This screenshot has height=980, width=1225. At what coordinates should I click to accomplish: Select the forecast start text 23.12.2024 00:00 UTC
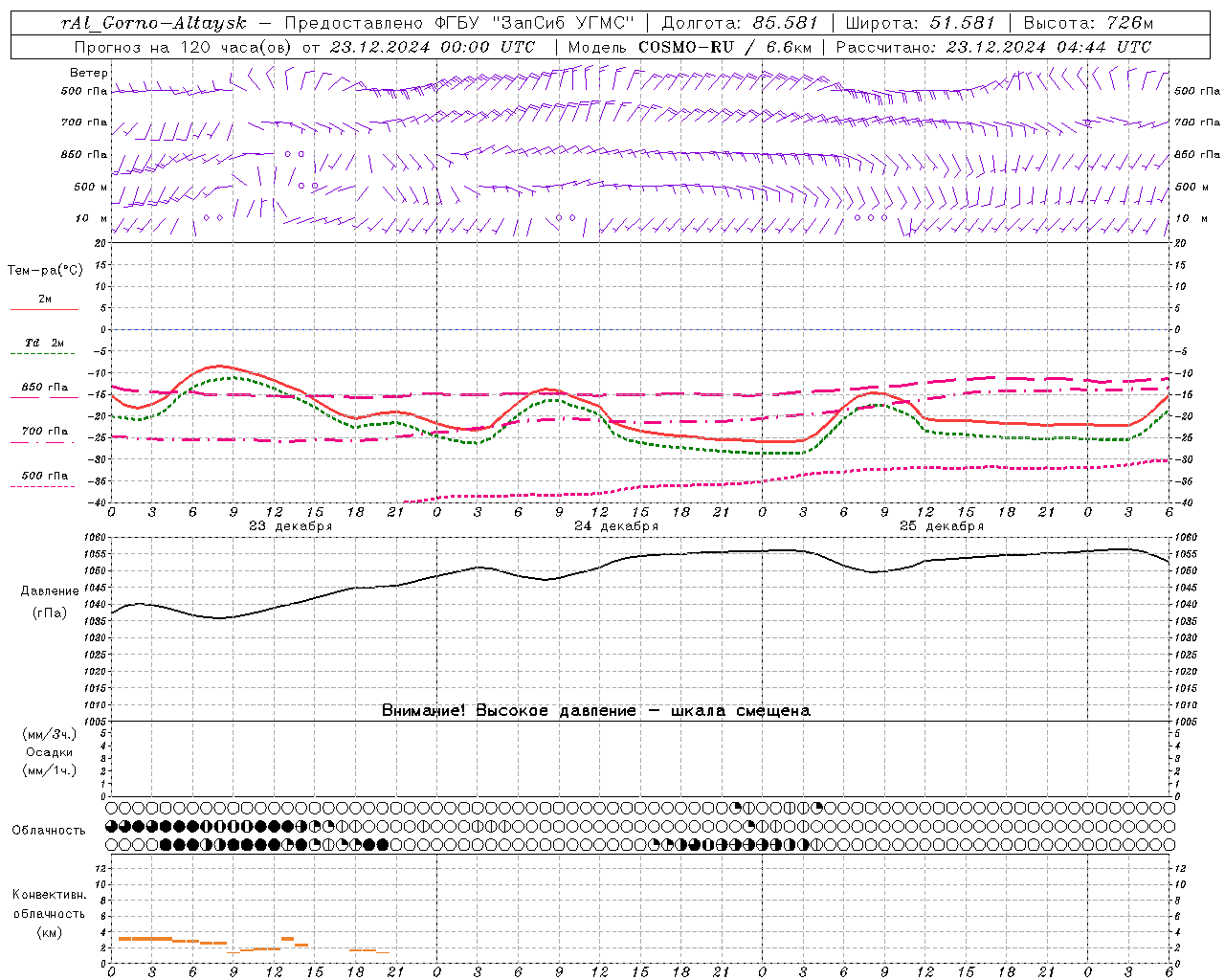tap(433, 47)
